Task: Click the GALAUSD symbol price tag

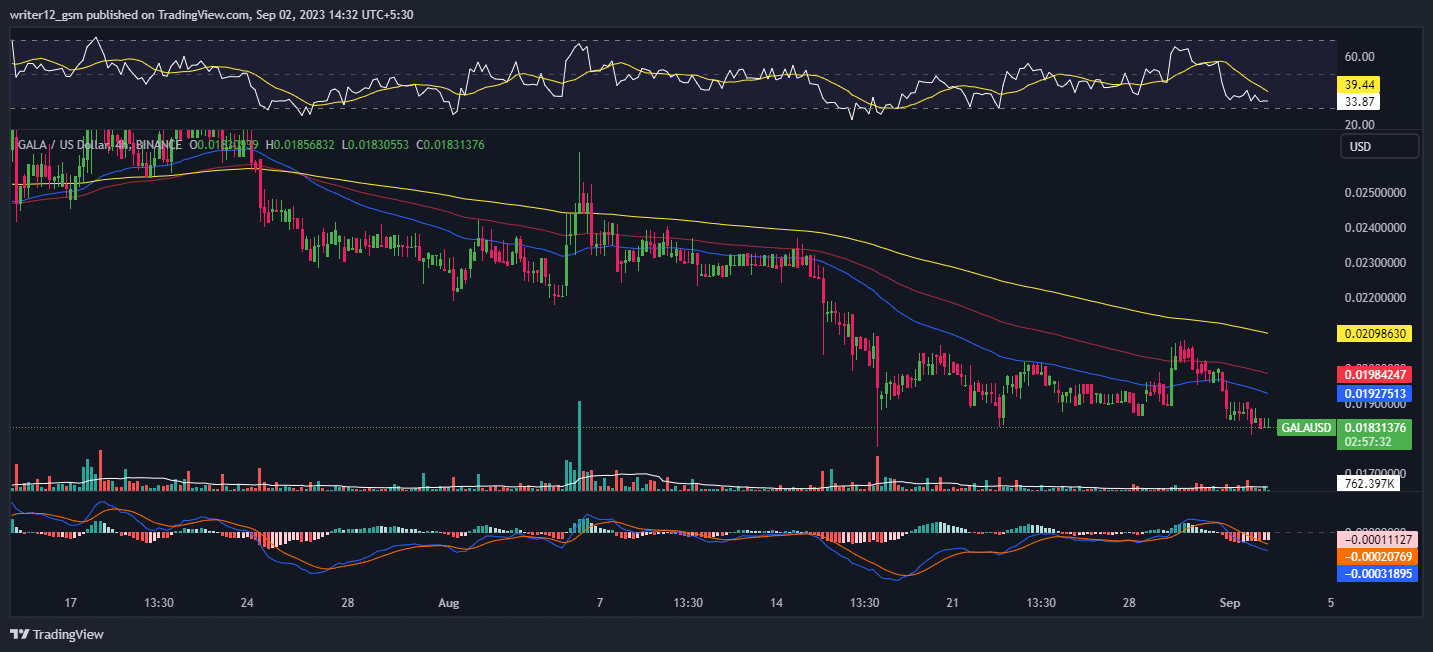Action: point(1306,428)
